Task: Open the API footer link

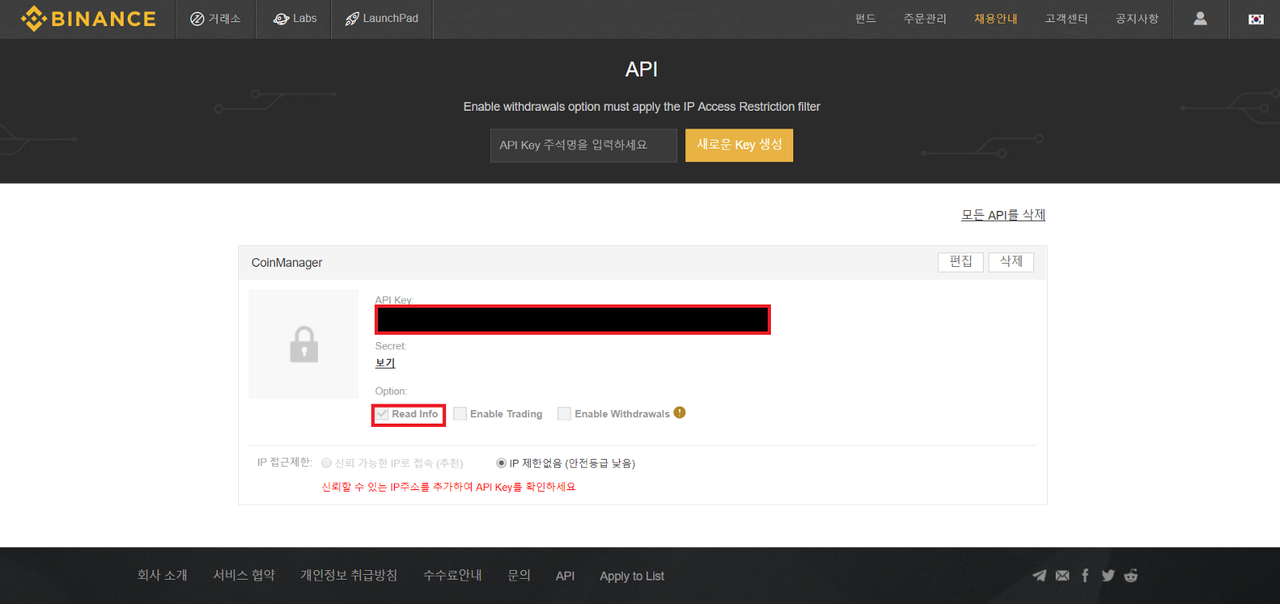Action: 565,576
